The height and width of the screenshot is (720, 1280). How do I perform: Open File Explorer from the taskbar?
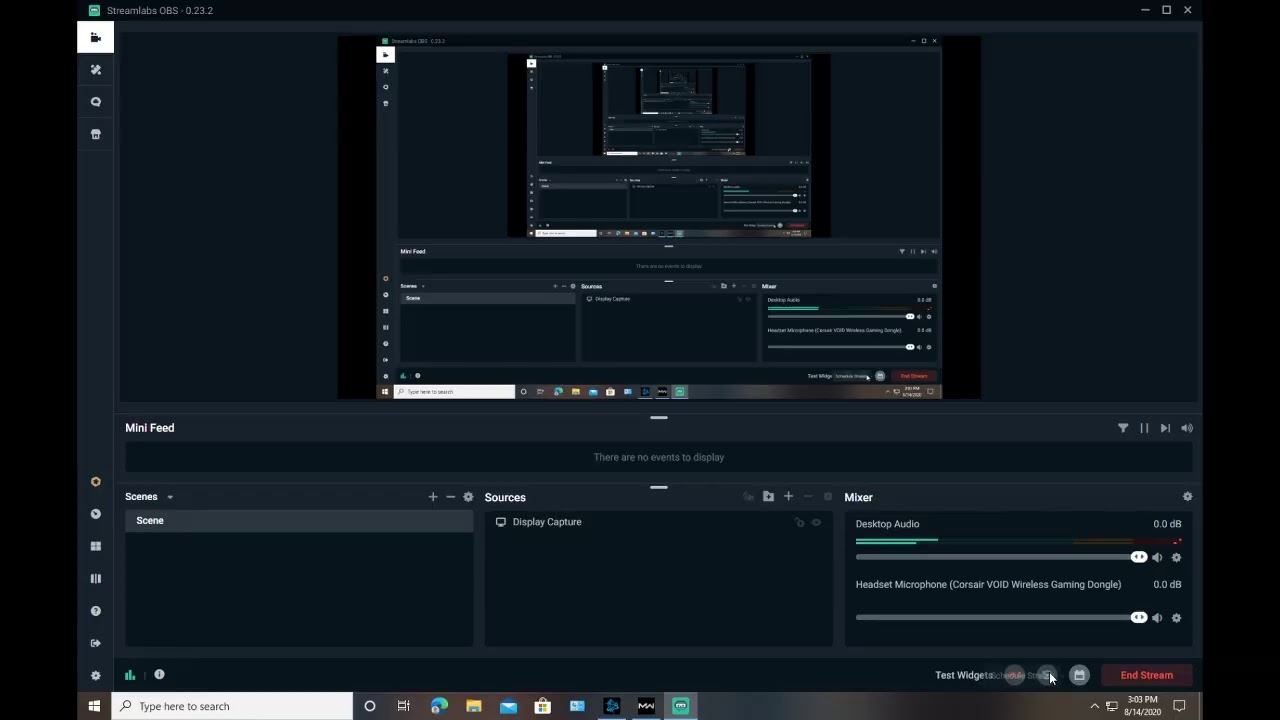coord(474,706)
